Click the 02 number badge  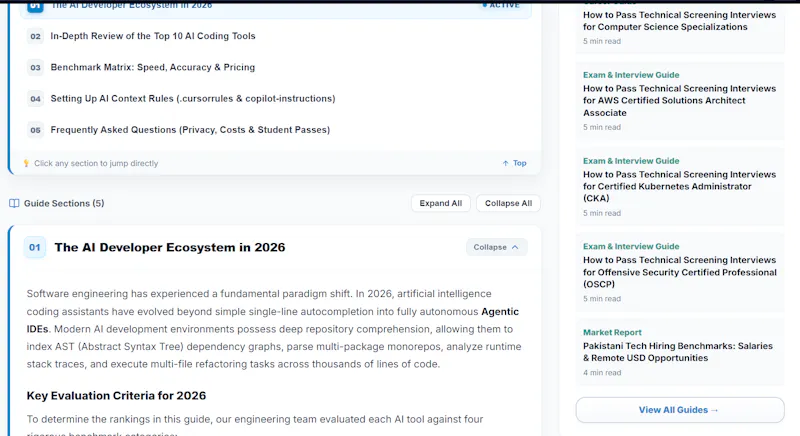[x=35, y=36]
